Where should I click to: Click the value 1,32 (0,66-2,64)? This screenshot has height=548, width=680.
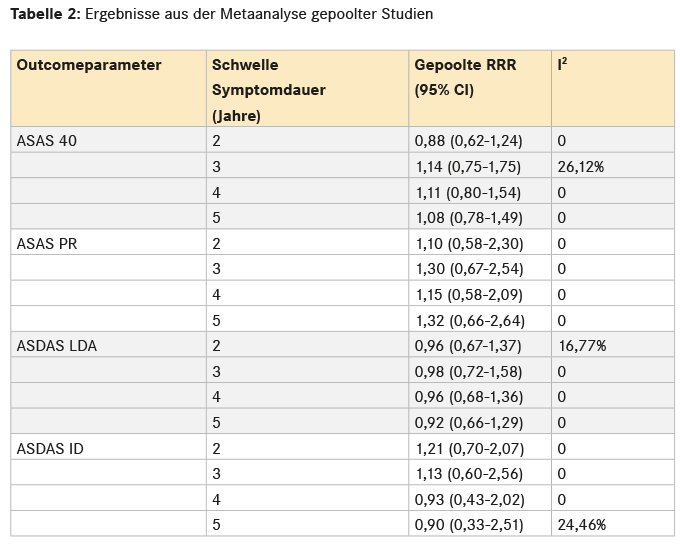[x=468, y=320]
